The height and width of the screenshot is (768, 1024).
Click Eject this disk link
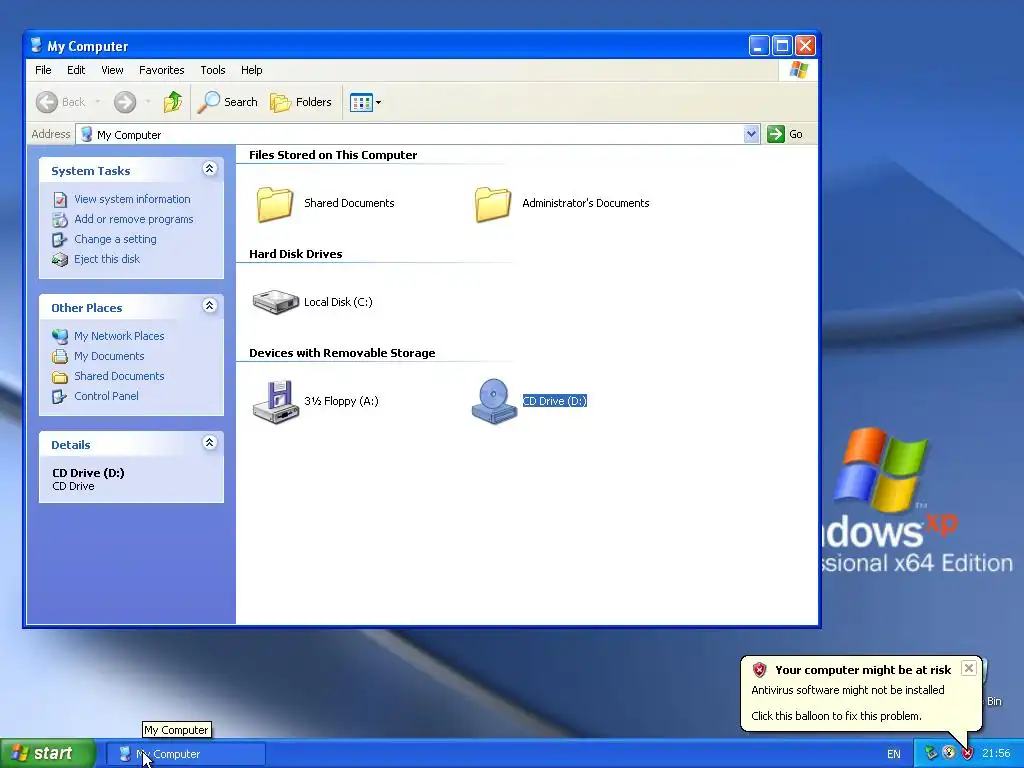tap(106, 259)
